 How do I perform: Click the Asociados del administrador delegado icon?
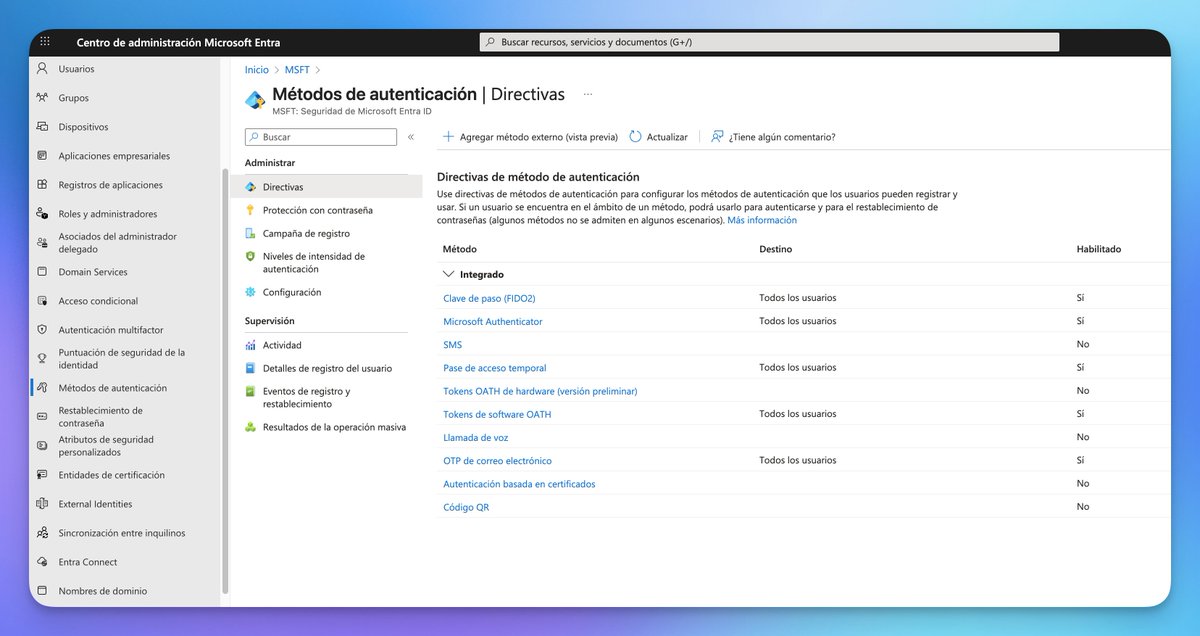click(42, 243)
